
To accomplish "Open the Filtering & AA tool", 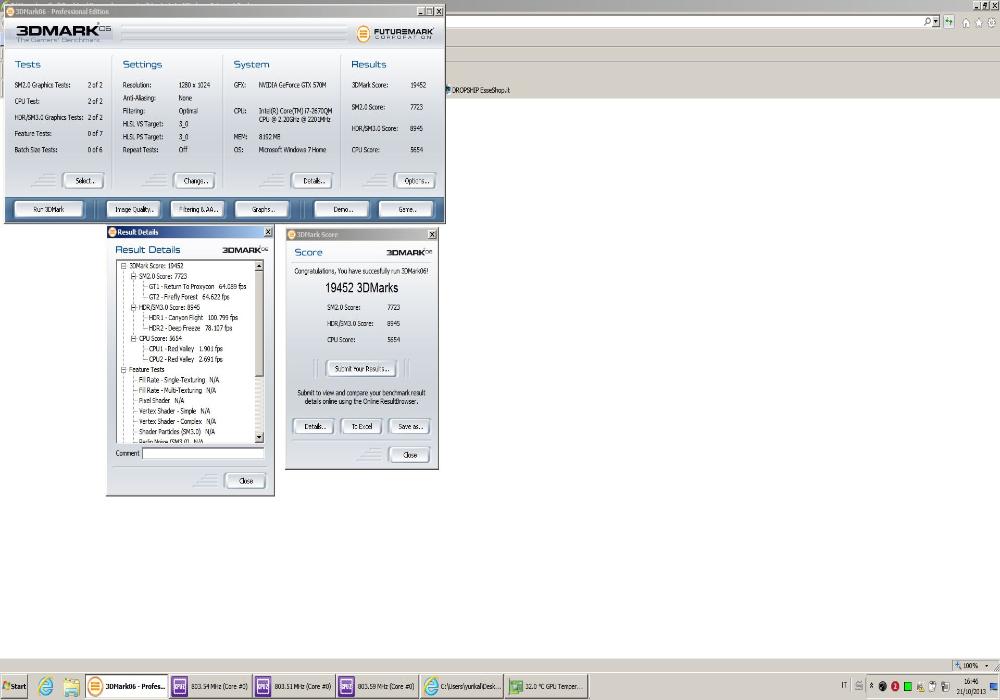I will (198, 209).
